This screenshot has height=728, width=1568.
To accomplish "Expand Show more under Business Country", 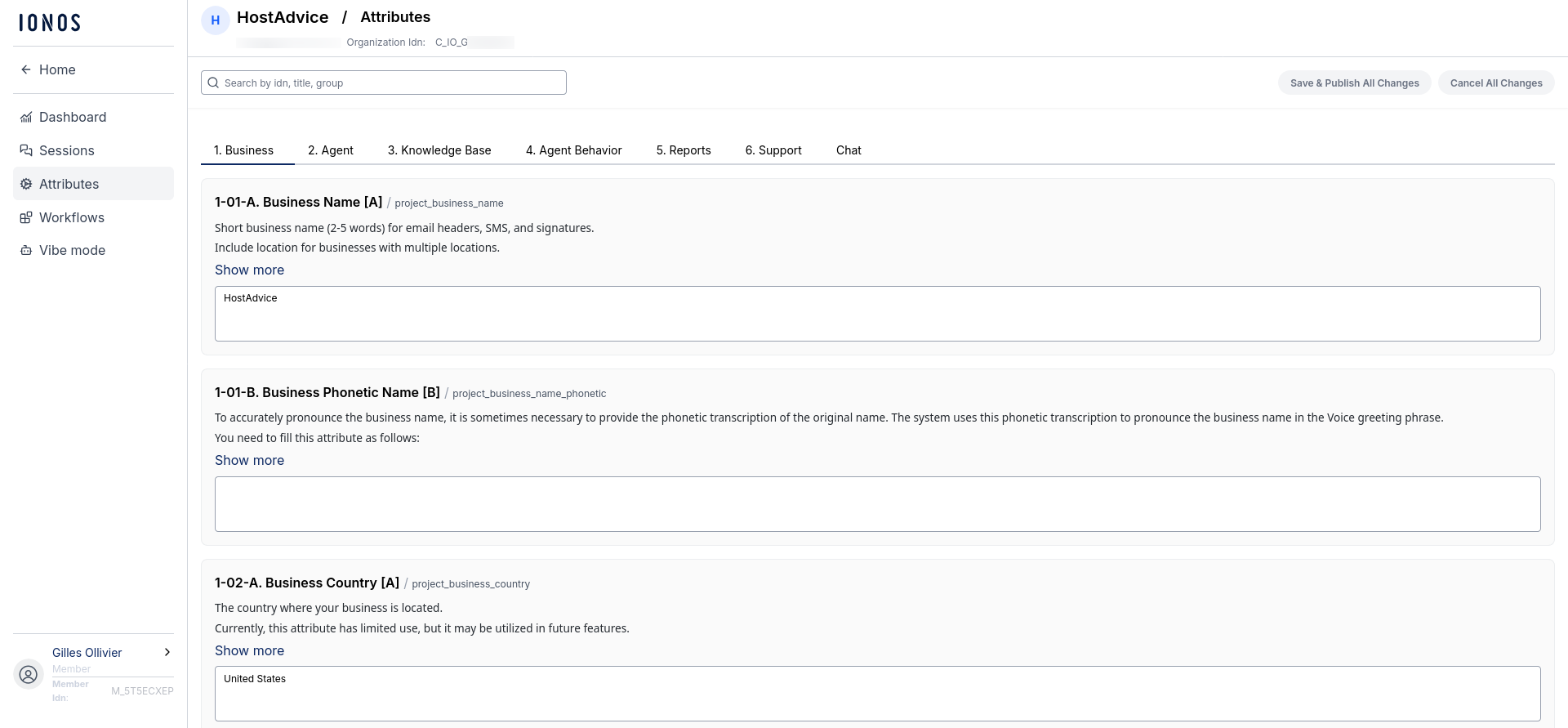I will click(x=249, y=650).
